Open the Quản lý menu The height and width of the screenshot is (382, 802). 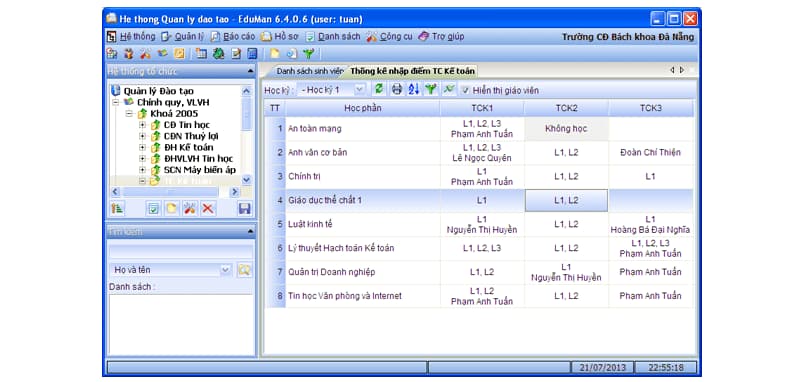coord(183,37)
